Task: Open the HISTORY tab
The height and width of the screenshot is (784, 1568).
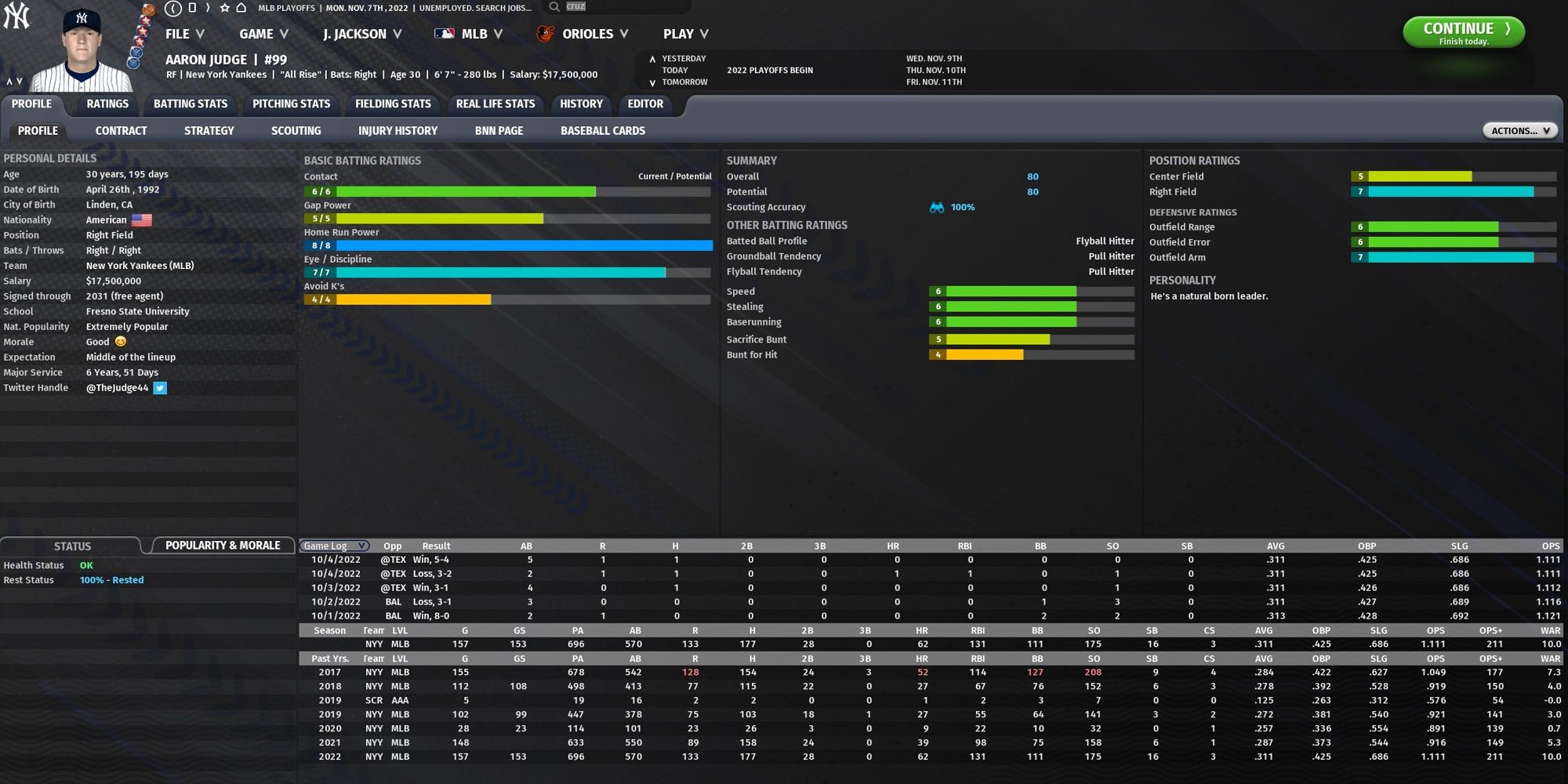Action: [581, 103]
